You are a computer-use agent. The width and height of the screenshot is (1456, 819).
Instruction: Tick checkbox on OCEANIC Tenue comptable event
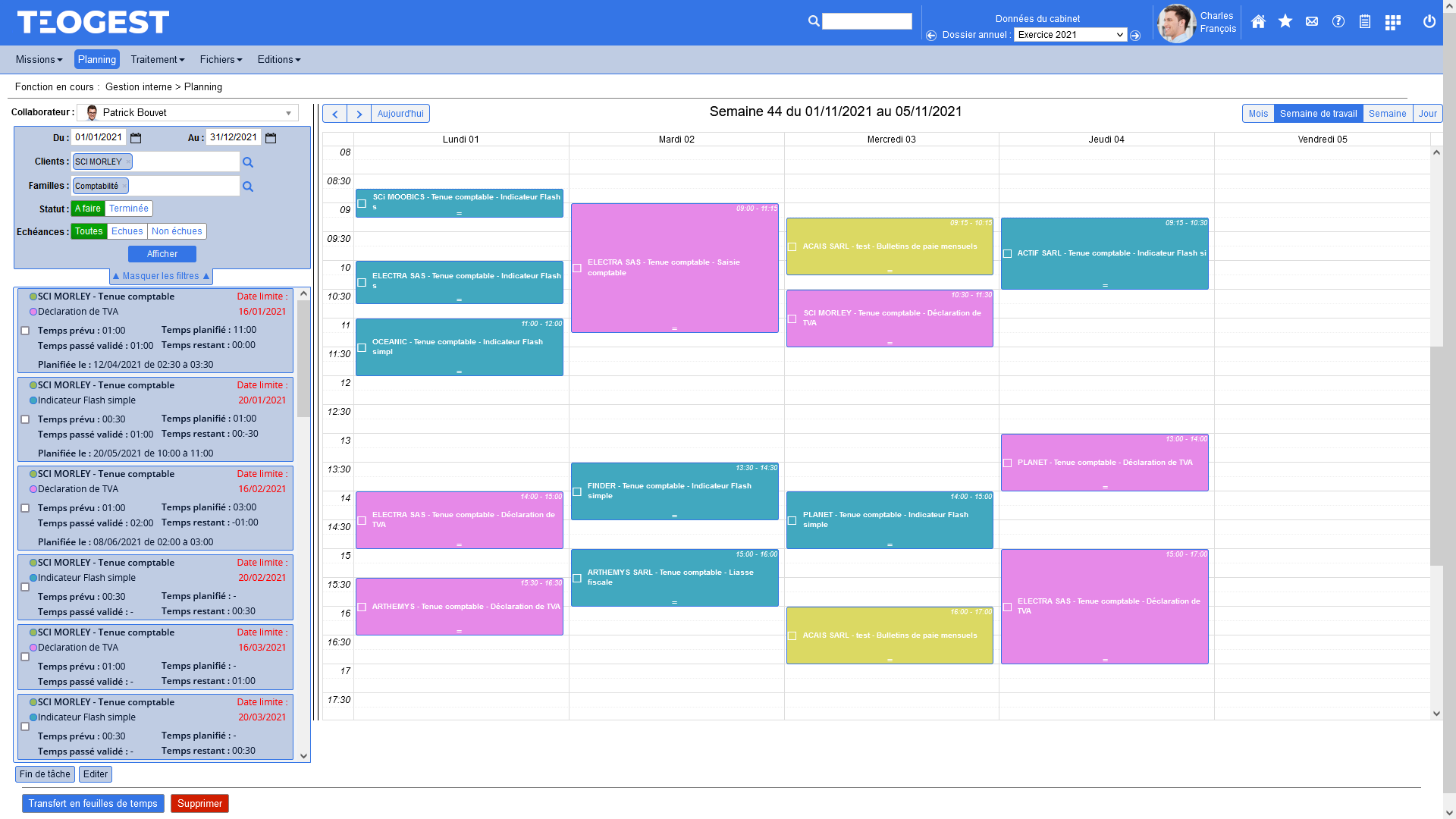coord(362,348)
